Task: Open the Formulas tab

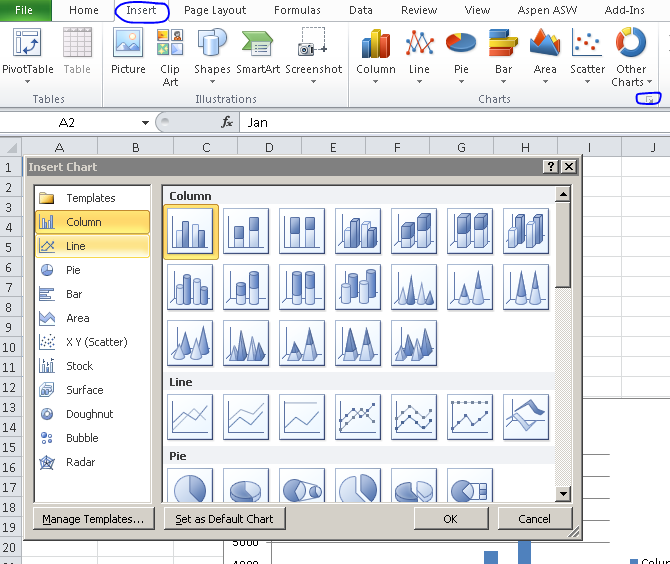Action: (x=297, y=10)
